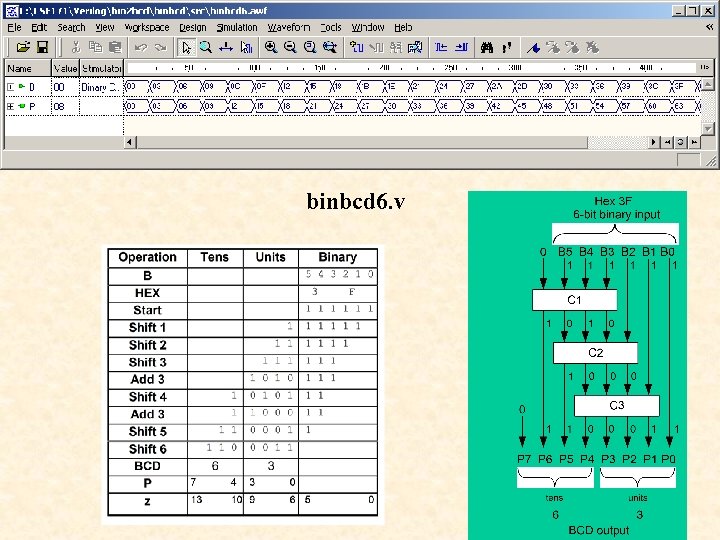Open the Simulation menu

pyautogui.click(x=237, y=28)
